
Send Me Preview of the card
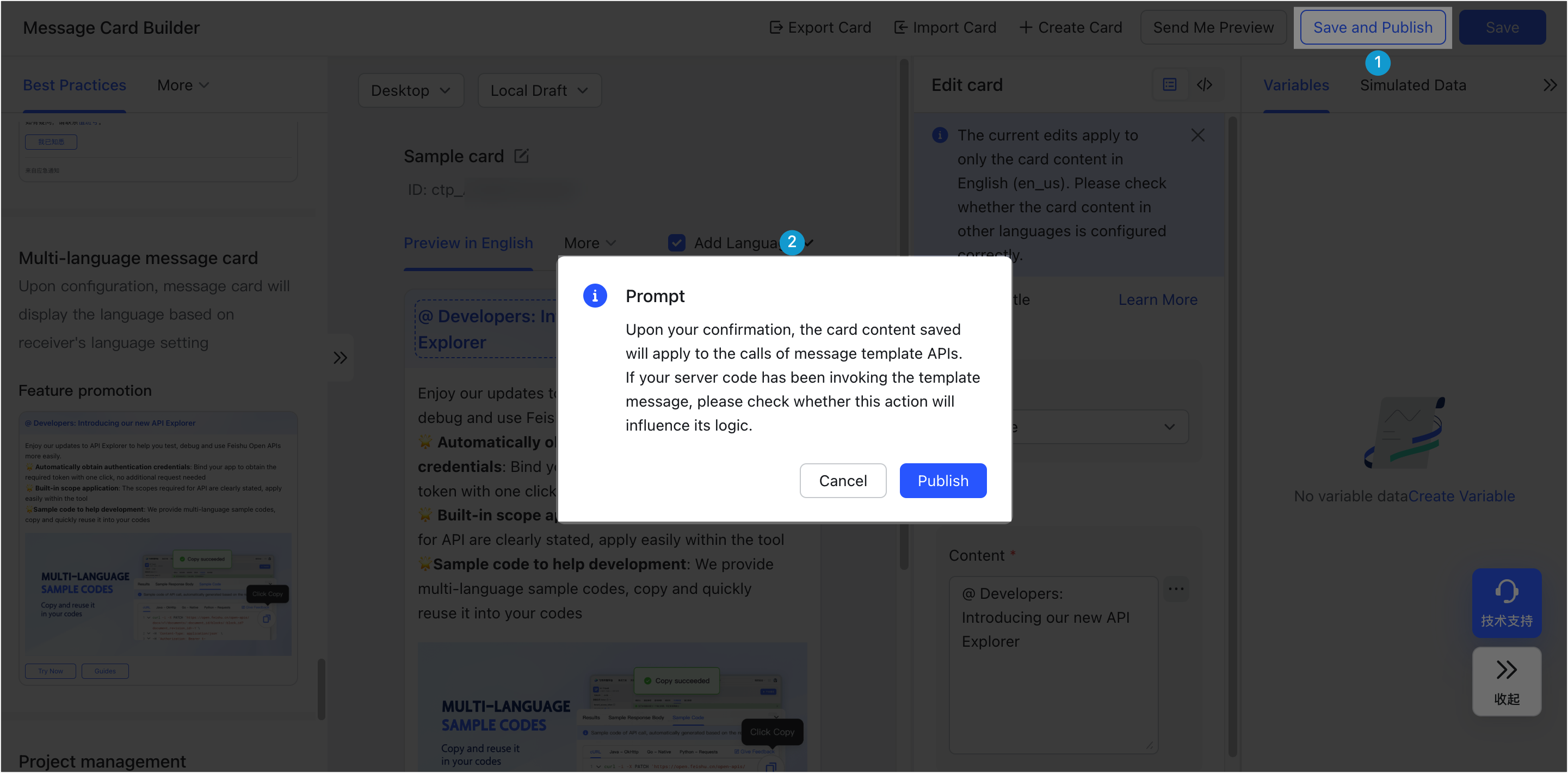coord(1213,27)
